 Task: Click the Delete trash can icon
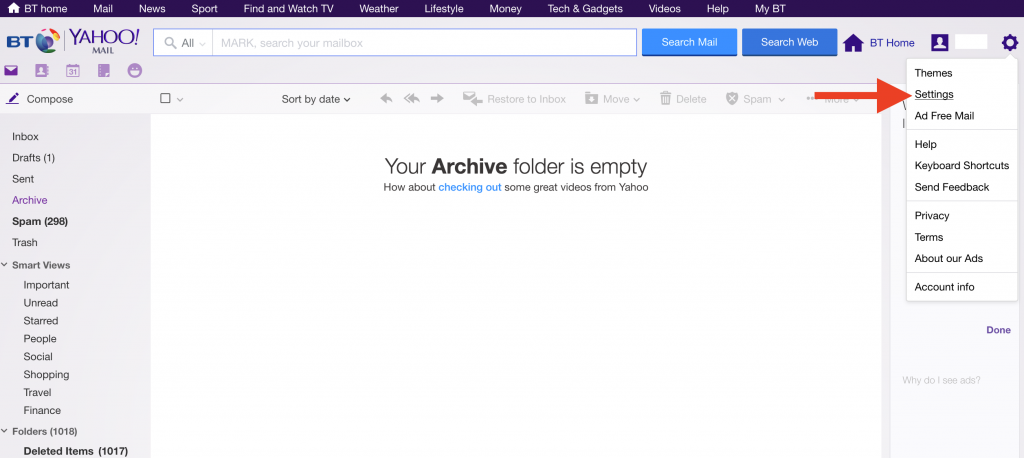tap(665, 99)
